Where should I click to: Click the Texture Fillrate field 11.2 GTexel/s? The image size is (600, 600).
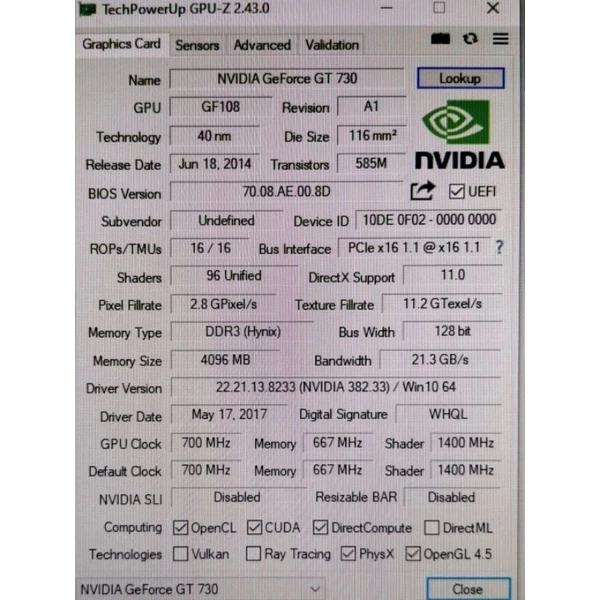click(x=442, y=304)
